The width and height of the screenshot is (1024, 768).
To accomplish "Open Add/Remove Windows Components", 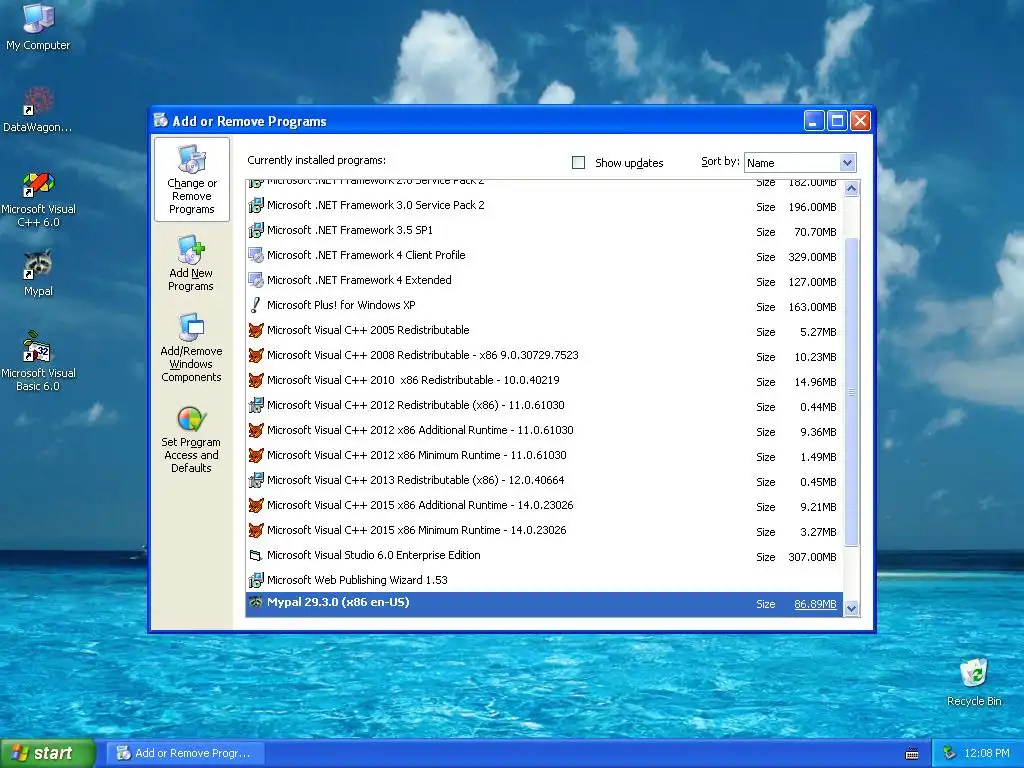I will tap(191, 347).
